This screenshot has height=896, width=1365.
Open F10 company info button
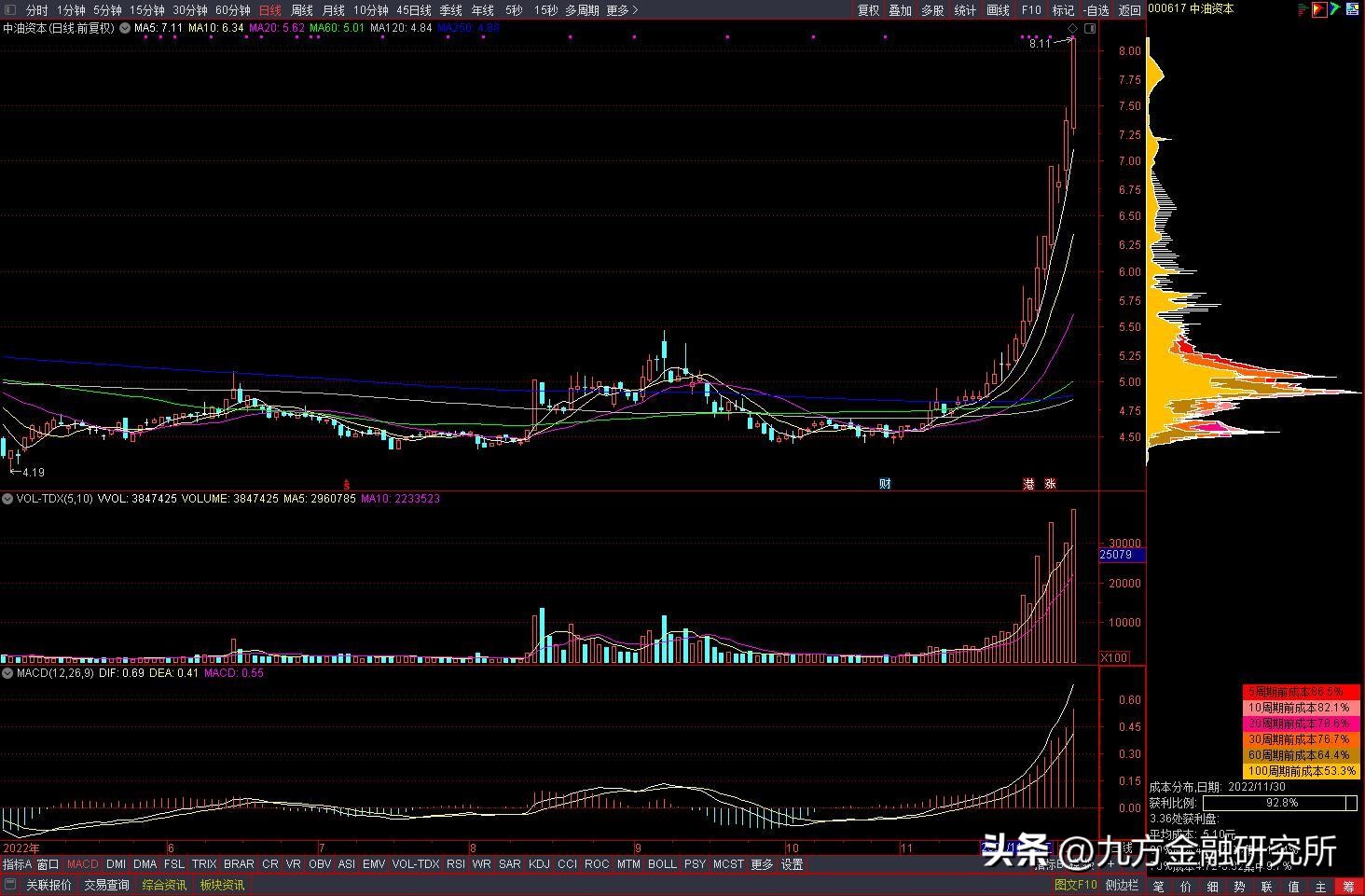coord(1031,10)
